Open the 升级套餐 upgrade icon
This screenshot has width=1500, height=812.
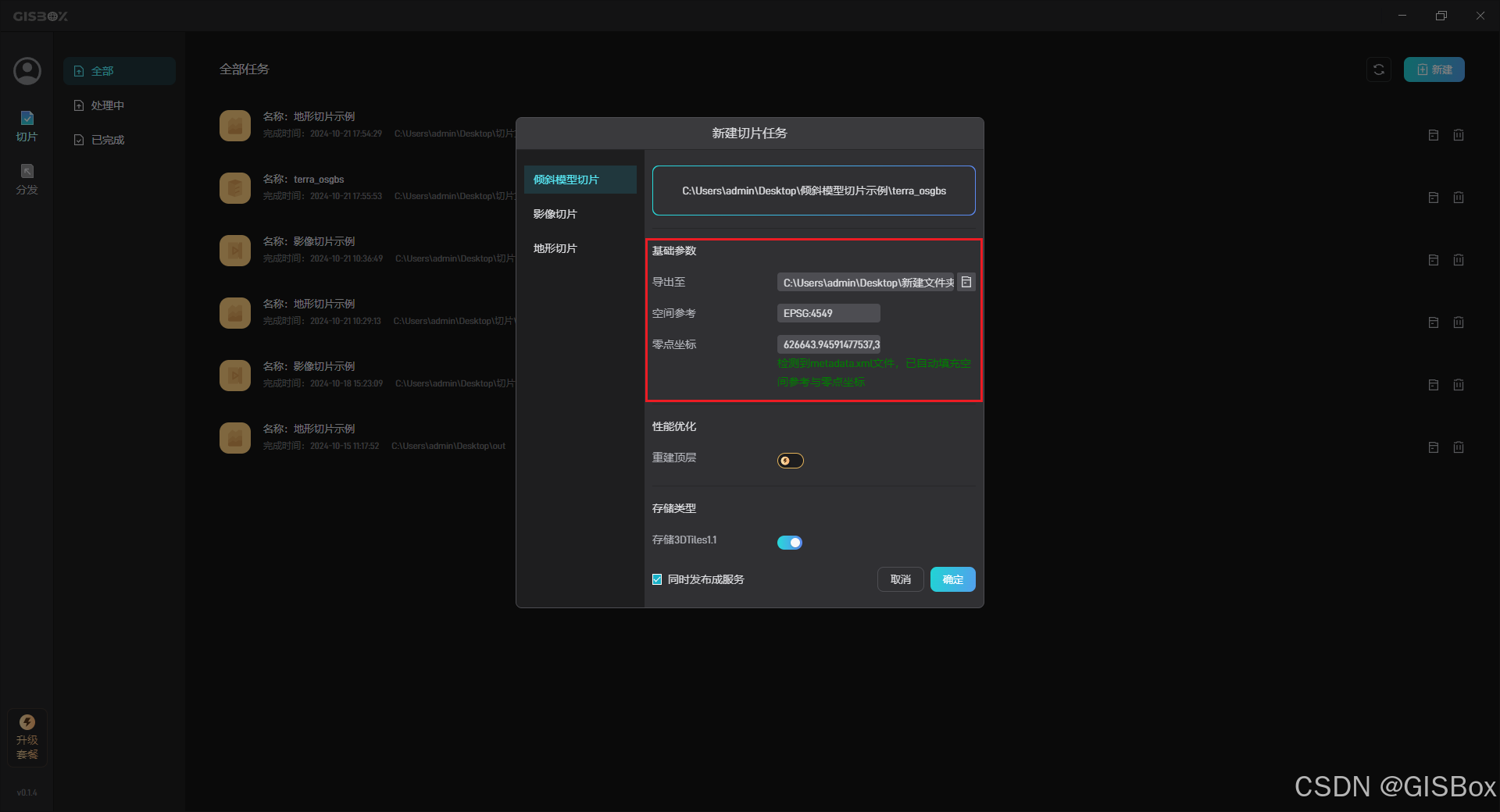[27, 737]
